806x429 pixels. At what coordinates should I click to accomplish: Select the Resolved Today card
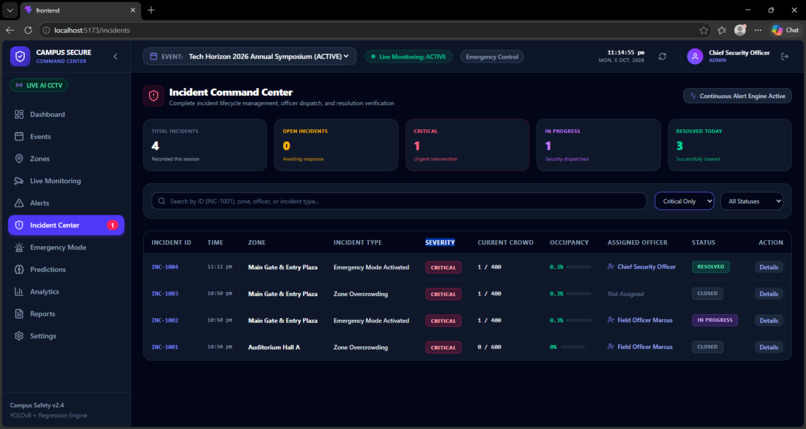(730, 145)
